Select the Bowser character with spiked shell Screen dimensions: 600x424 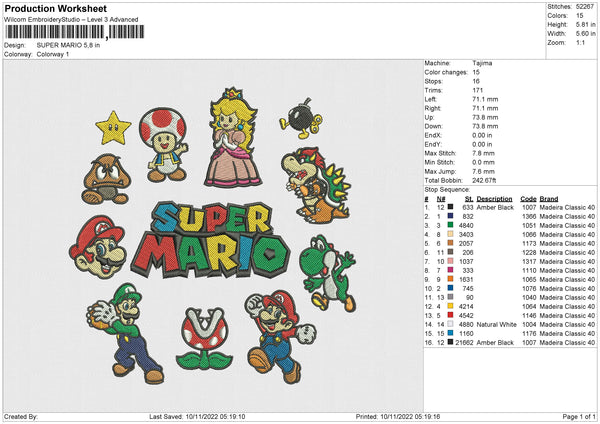pyautogui.click(x=316, y=185)
